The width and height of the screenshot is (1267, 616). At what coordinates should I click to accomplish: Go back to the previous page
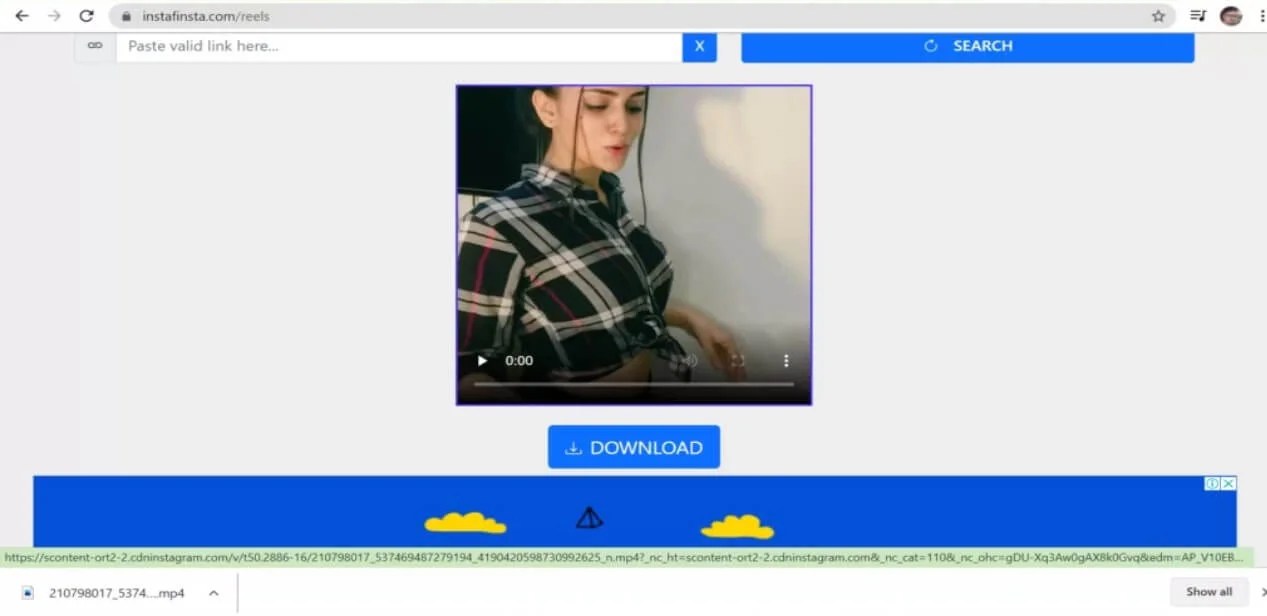[22, 16]
